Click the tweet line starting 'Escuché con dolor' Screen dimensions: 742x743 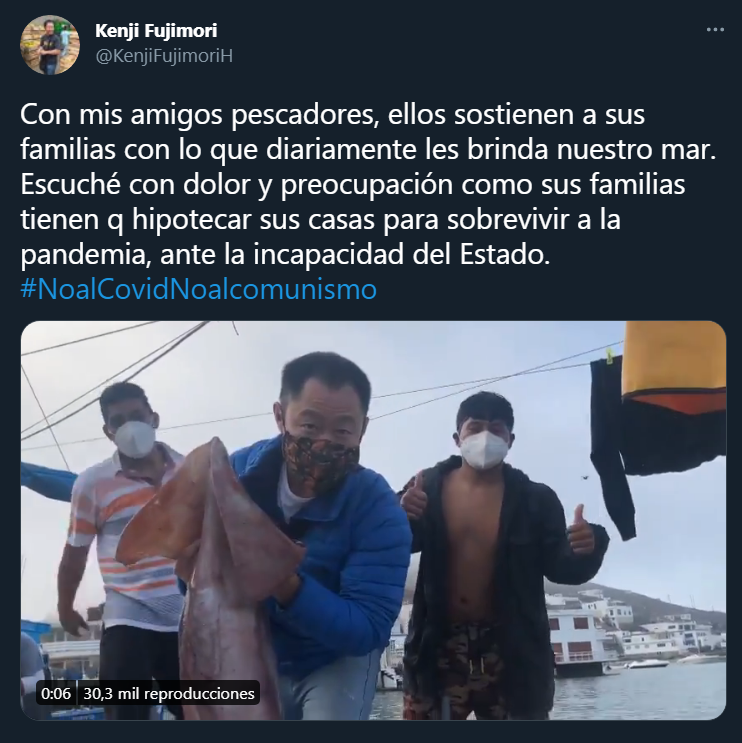(x=353, y=184)
